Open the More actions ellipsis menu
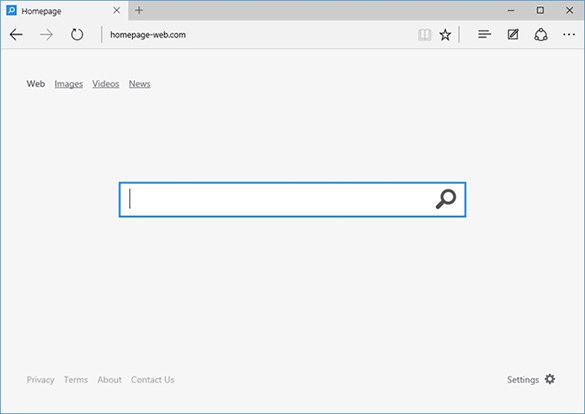 569,35
